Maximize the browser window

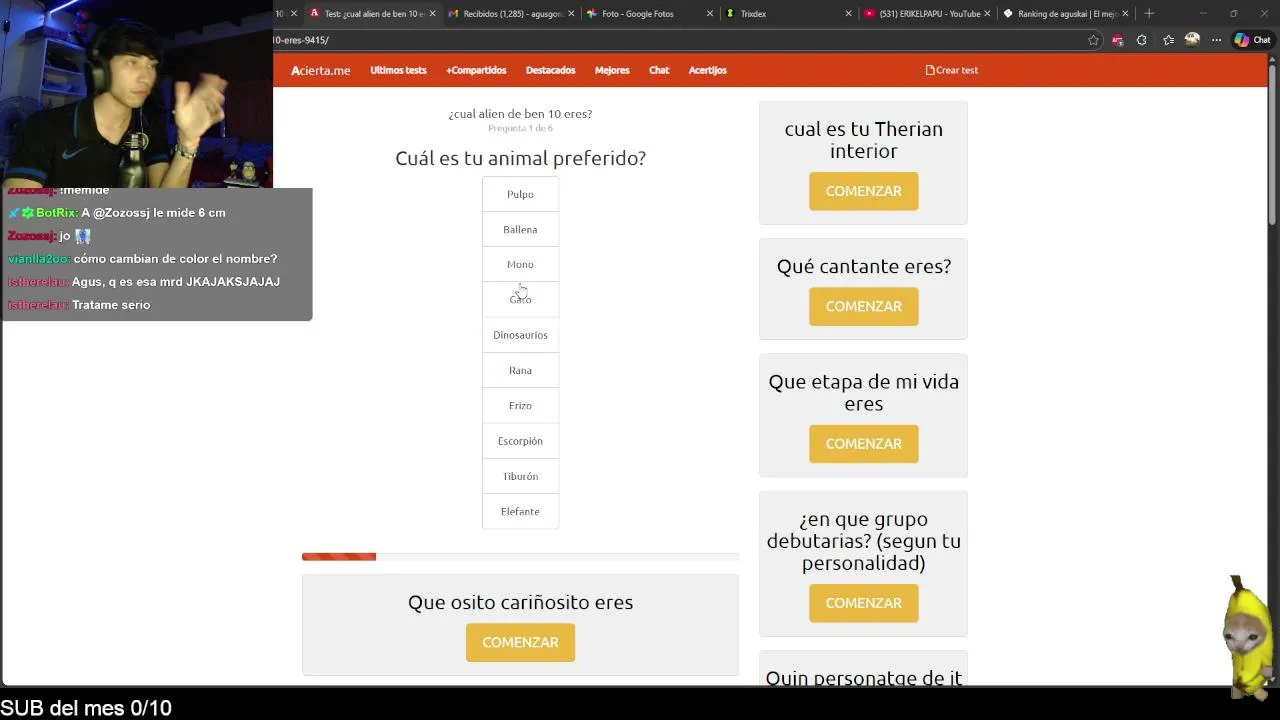point(1233,14)
